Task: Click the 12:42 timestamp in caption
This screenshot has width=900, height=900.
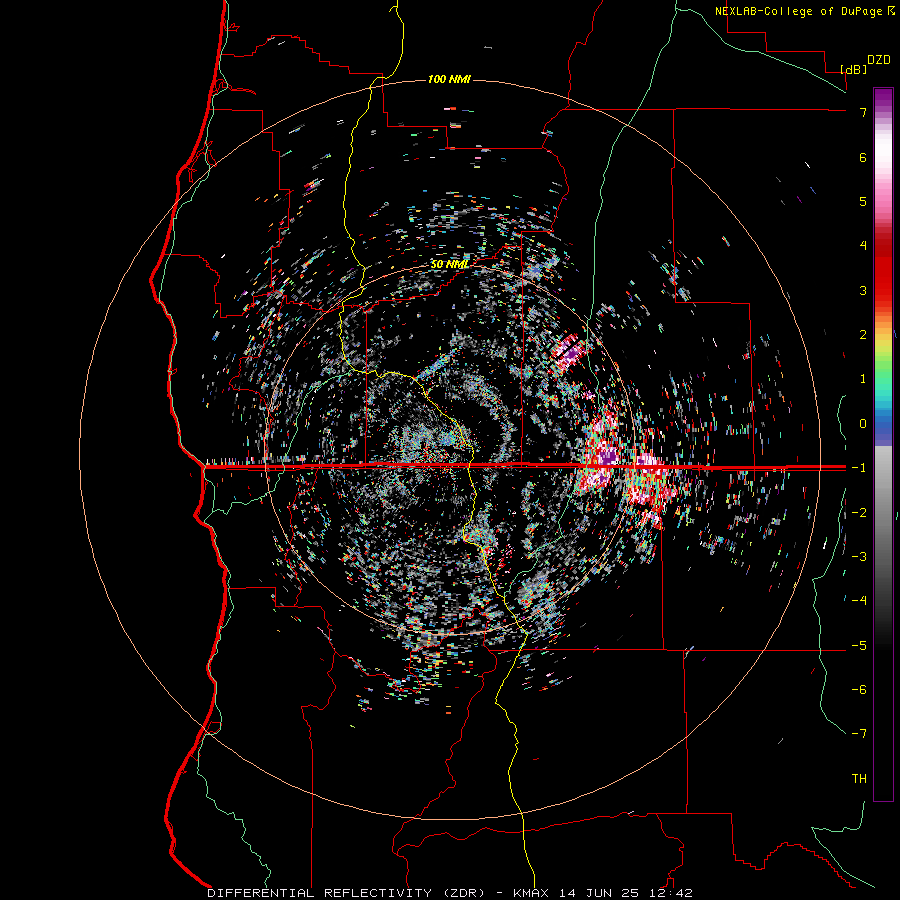Action: [672, 893]
